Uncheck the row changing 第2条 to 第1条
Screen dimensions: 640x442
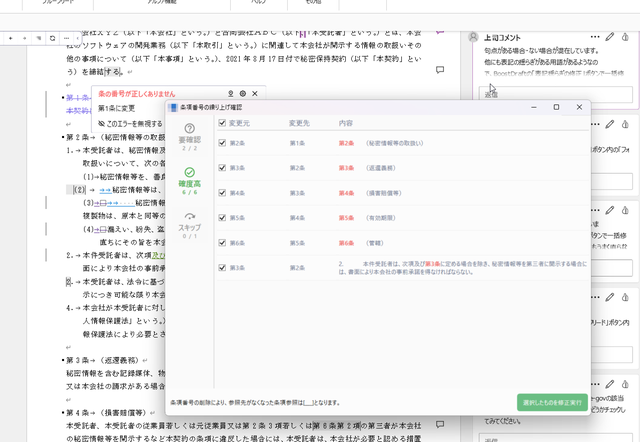coord(222,143)
